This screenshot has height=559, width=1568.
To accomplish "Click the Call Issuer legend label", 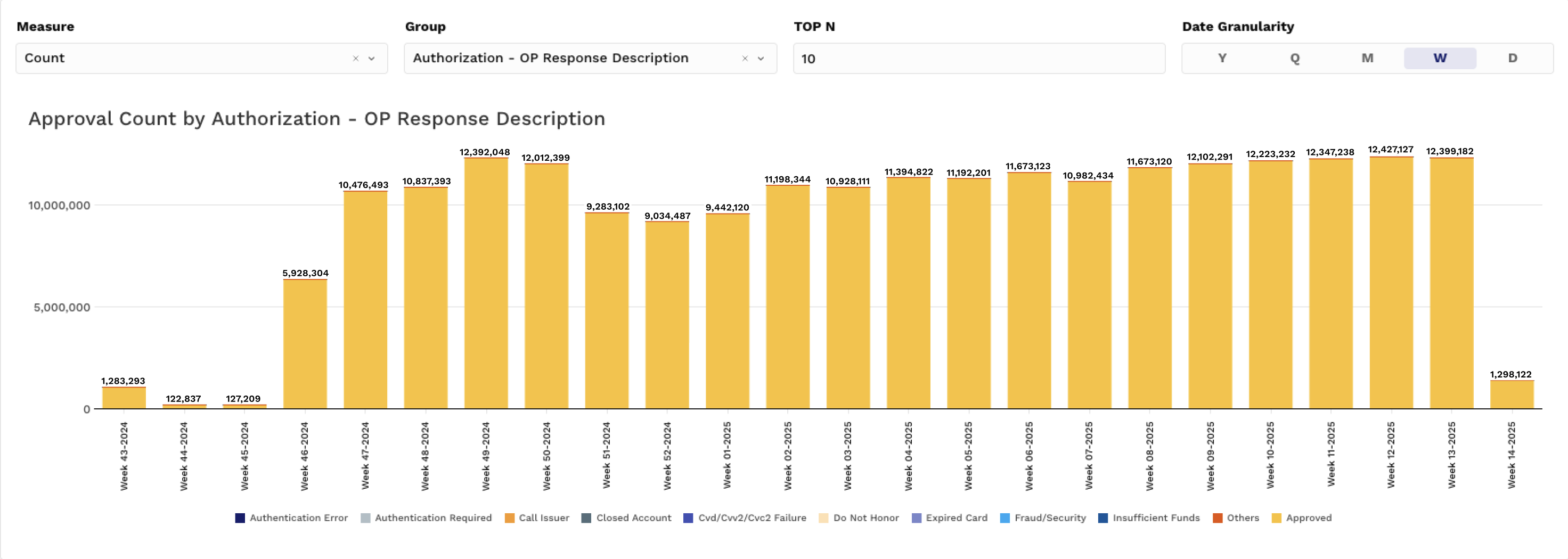I will tap(544, 517).
